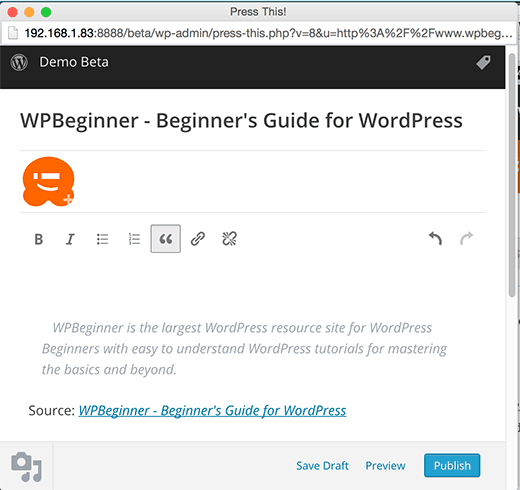
Task: Open the add media camera icon
Action: 27,467
